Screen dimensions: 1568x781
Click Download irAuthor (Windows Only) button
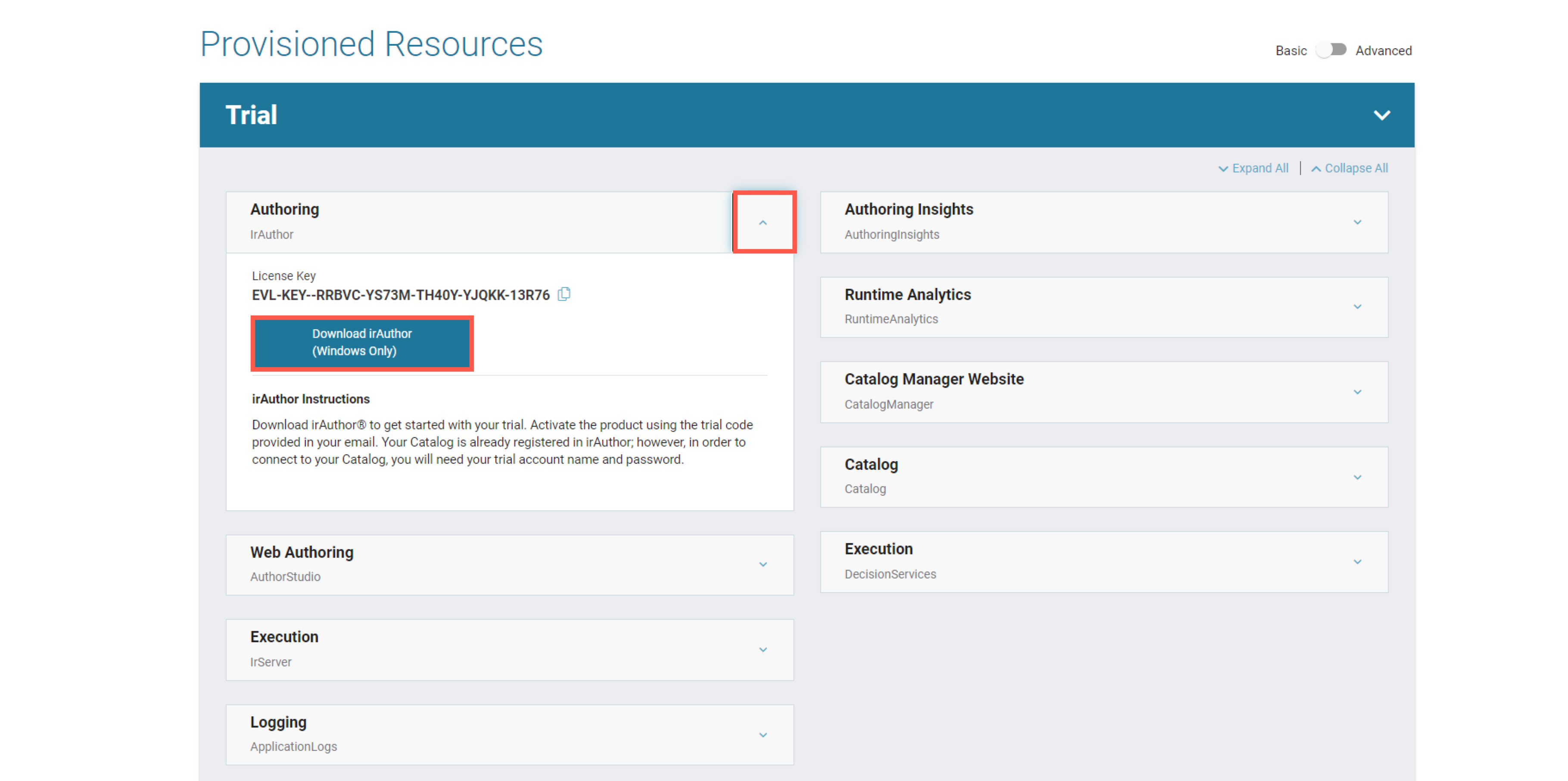tap(362, 343)
